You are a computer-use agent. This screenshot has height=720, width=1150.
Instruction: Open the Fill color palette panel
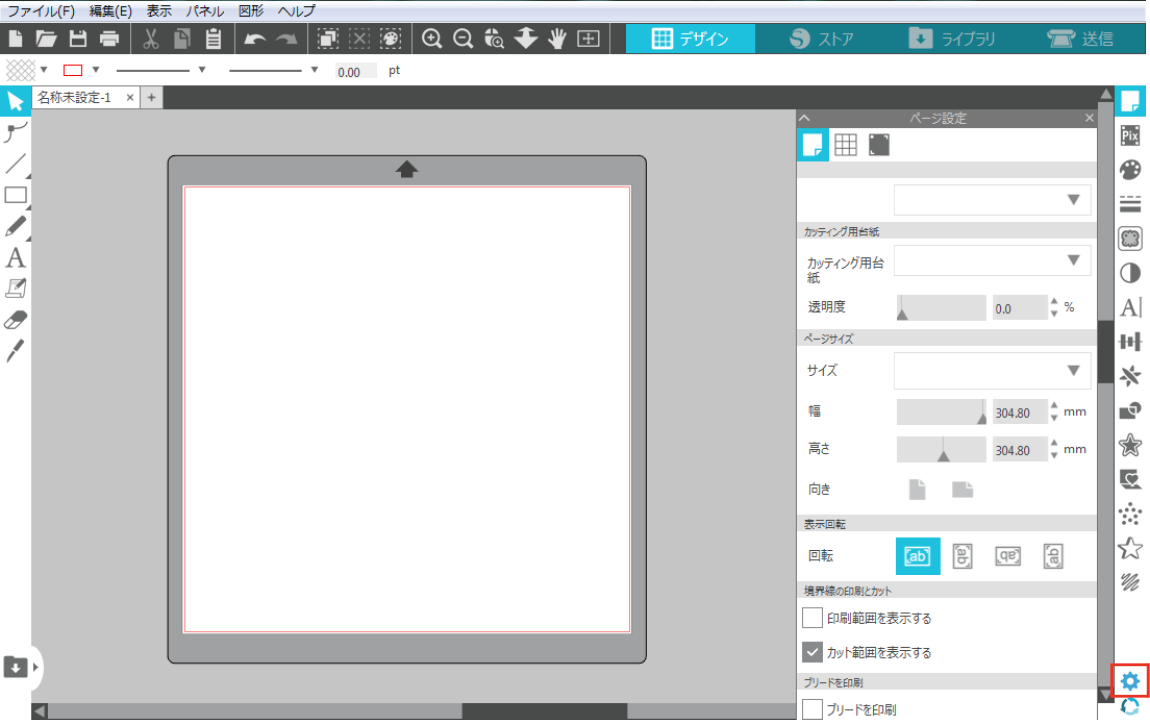(x=1130, y=169)
